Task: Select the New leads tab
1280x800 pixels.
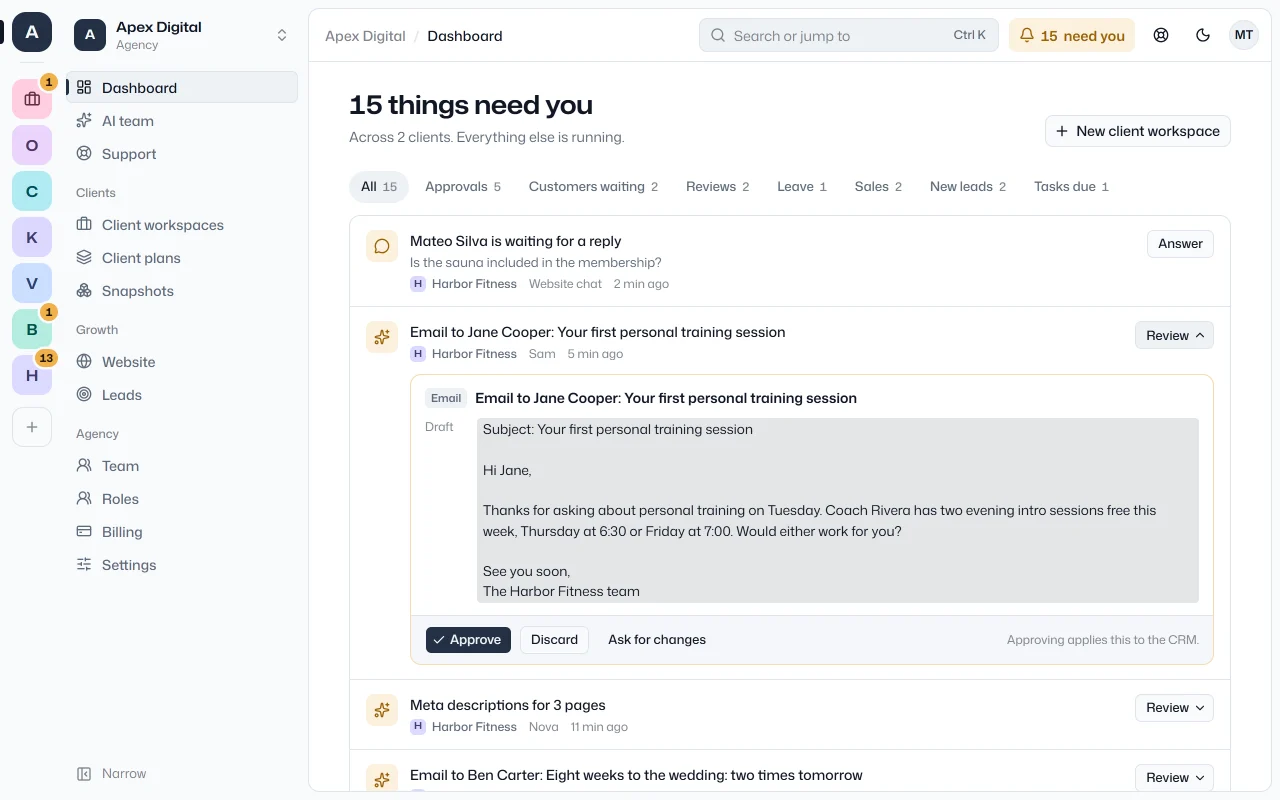Action: pyautogui.click(x=968, y=186)
